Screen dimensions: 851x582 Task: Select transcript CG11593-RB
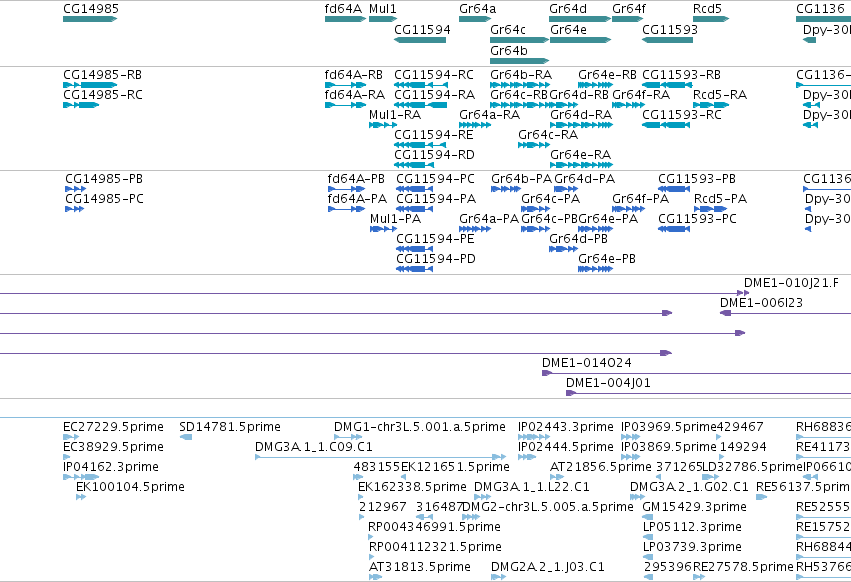click(667, 85)
